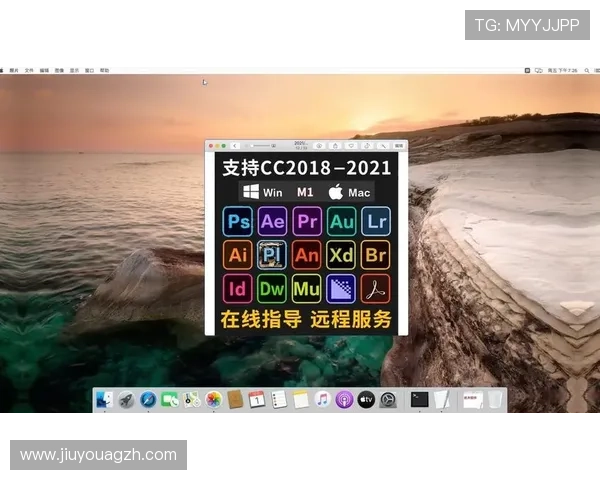
Task: Click the Photos icon in the Dock
Action: click(214, 400)
